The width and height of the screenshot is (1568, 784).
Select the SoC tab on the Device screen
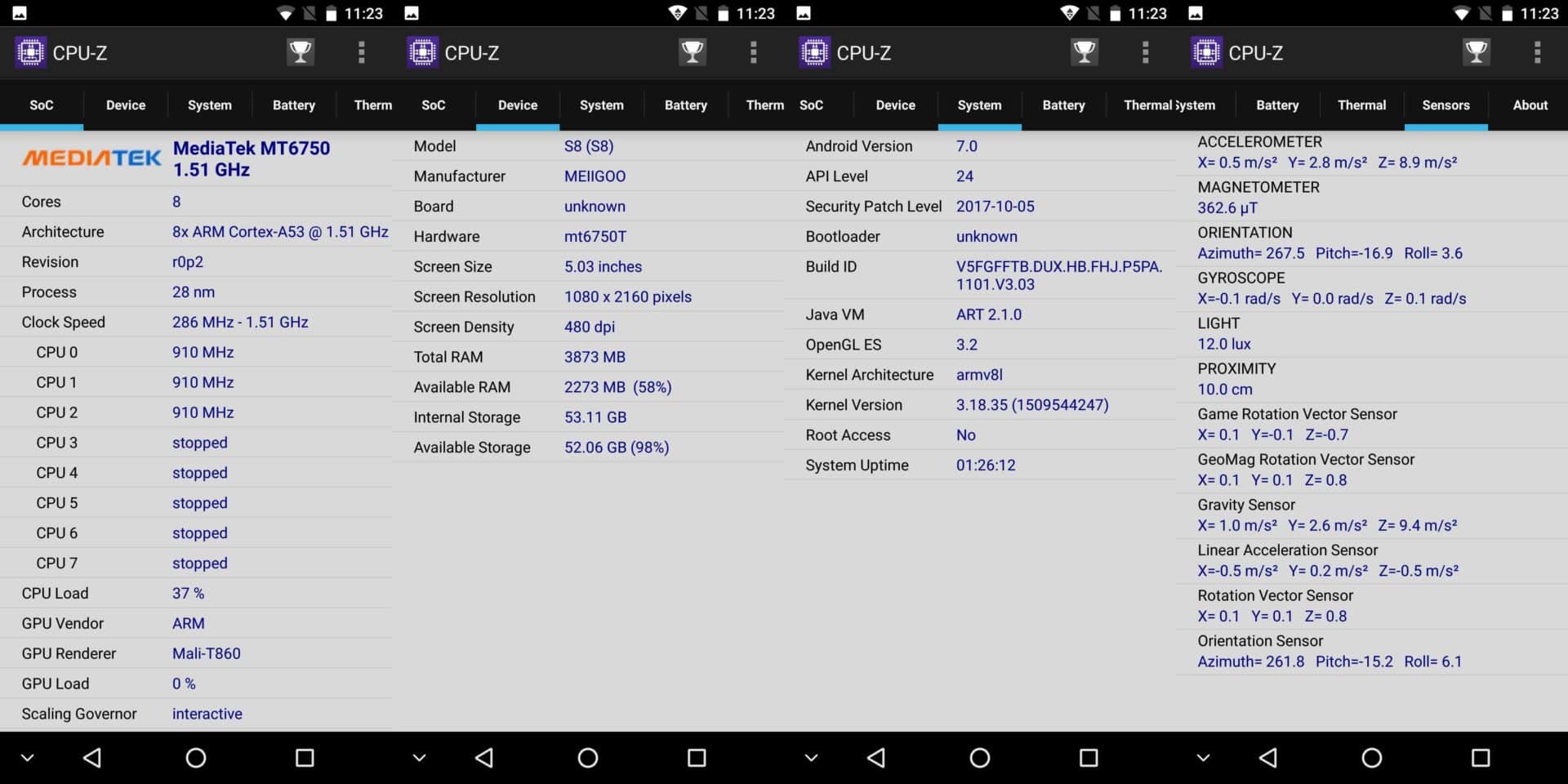click(434, 105)
